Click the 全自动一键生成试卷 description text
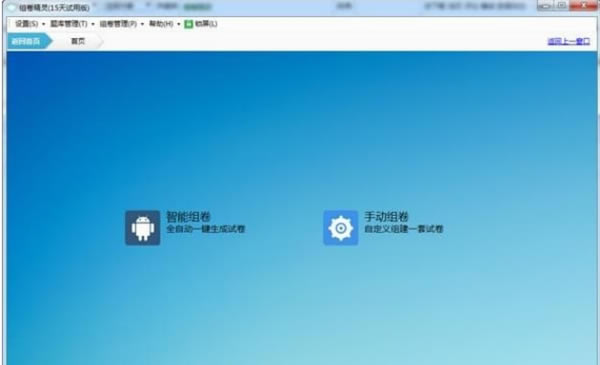 [x=206, y=229]
